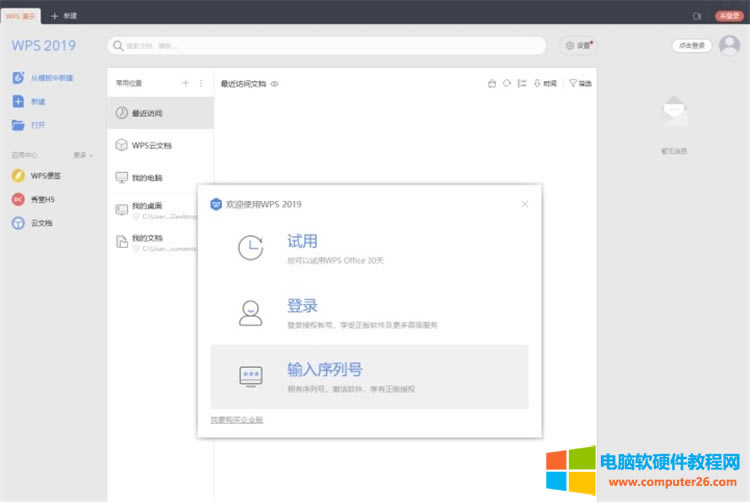Click WPS shield logo in dialog
The width and height of the screenshot is (750, 502).
[x=216, y=204]
